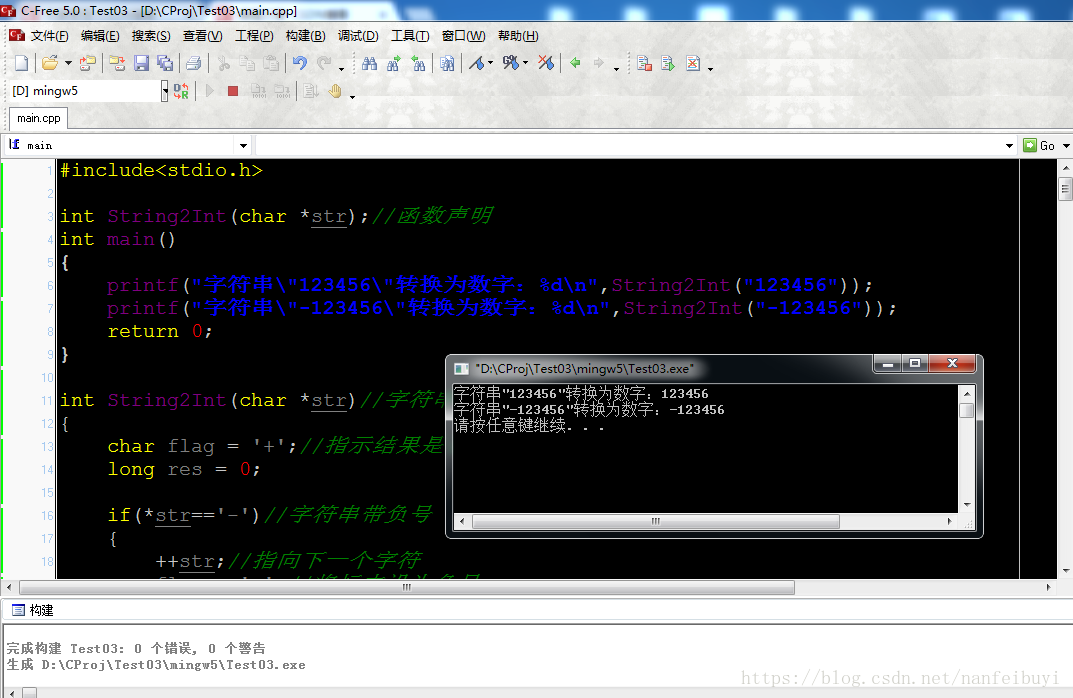Image resolution: width=1073 pixels, height=698 pixels.
Task: Click the Print icon in the toolbar
Action: [x=193, y=63]
